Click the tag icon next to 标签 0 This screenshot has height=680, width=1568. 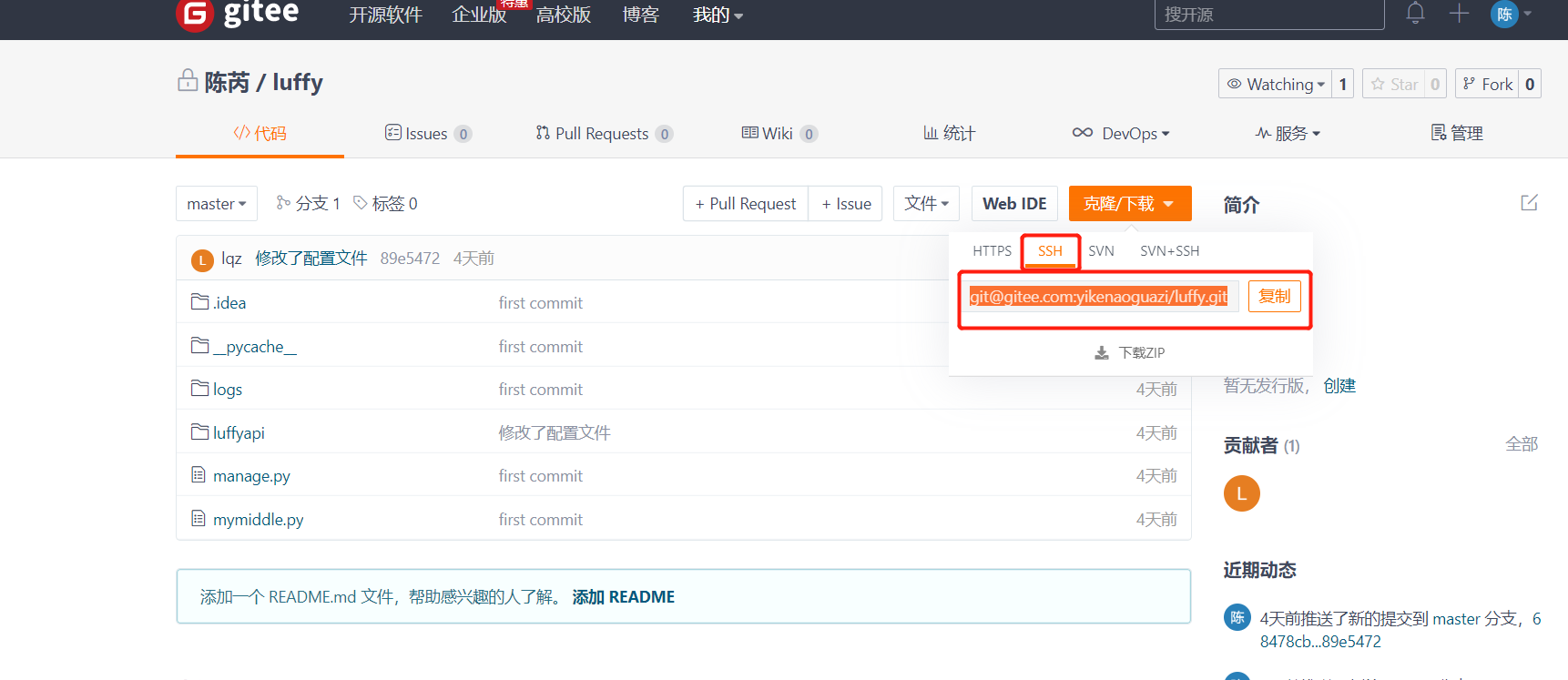coord(361,202)
